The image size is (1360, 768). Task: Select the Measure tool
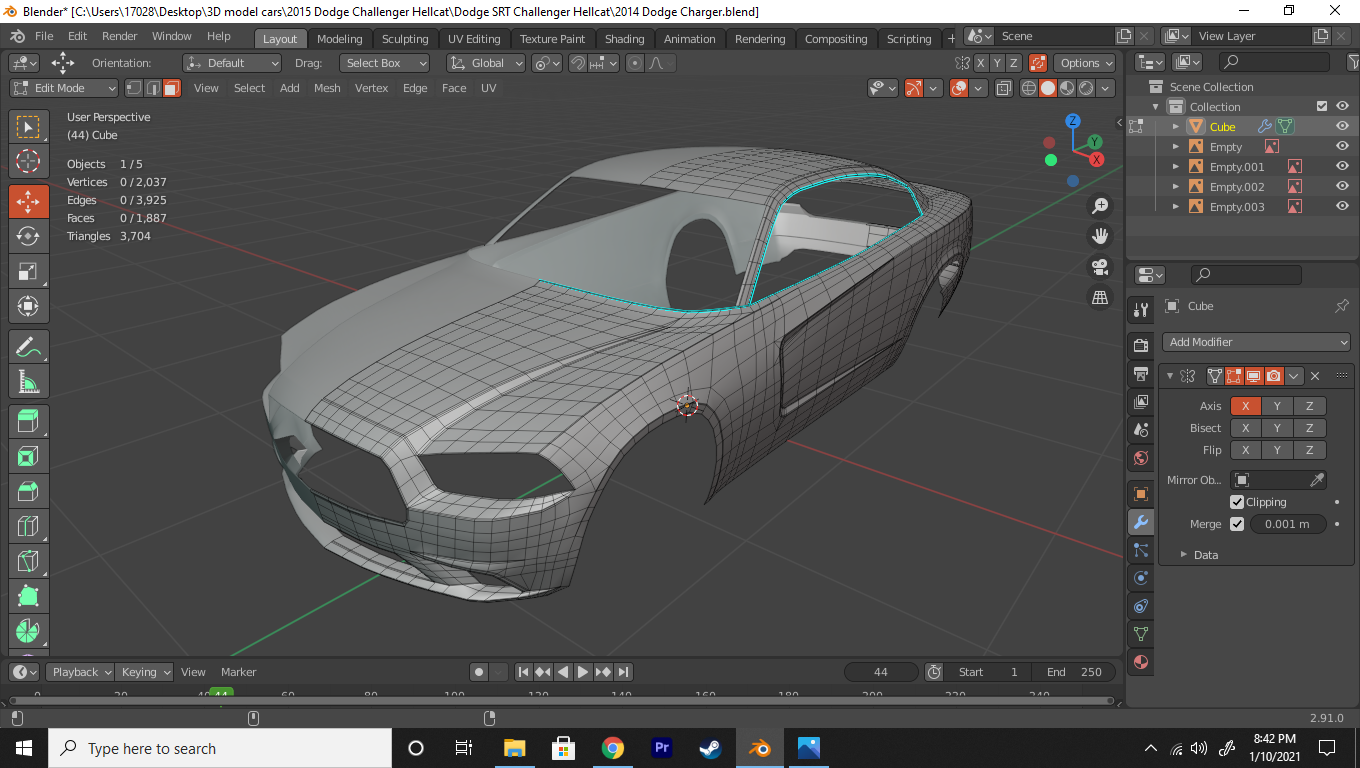[x=28, y=382]
